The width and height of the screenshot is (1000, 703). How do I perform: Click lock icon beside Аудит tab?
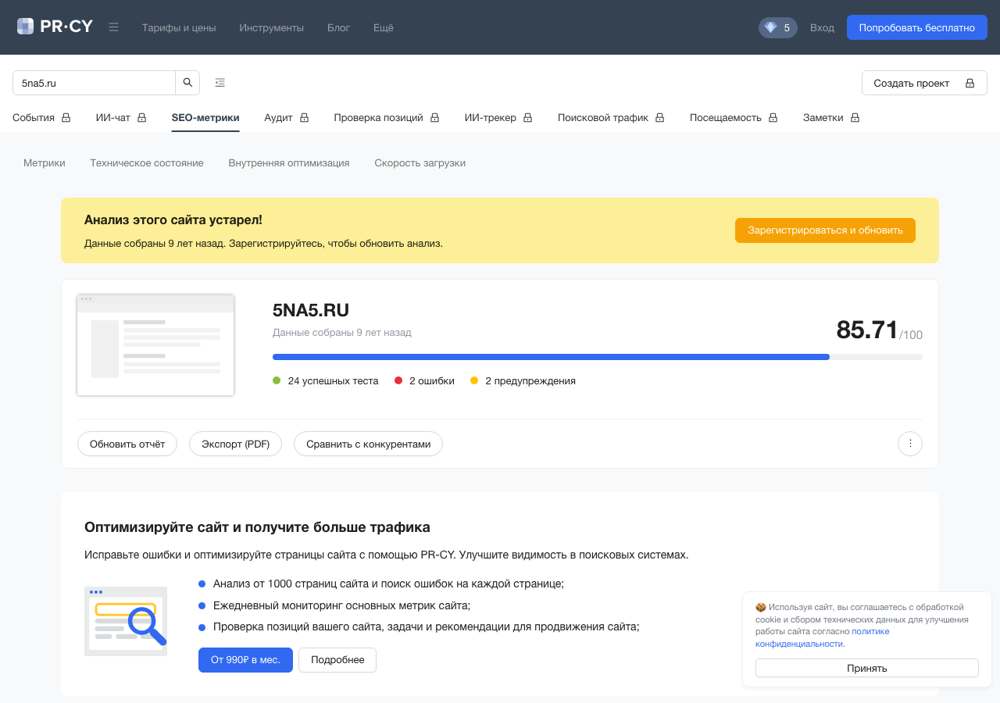(x=304, y=117)
